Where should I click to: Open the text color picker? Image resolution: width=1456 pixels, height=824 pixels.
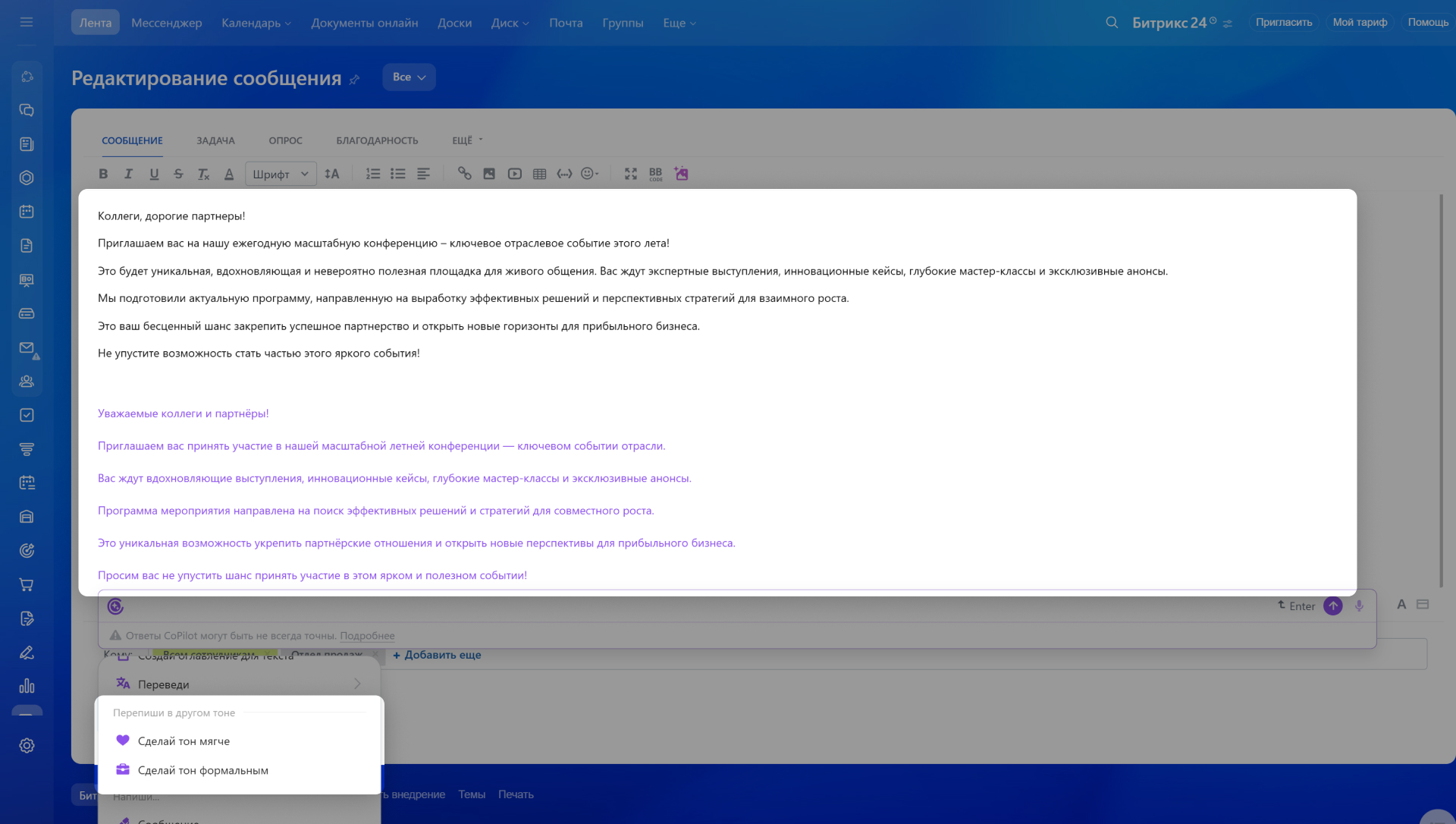[229, 174]
